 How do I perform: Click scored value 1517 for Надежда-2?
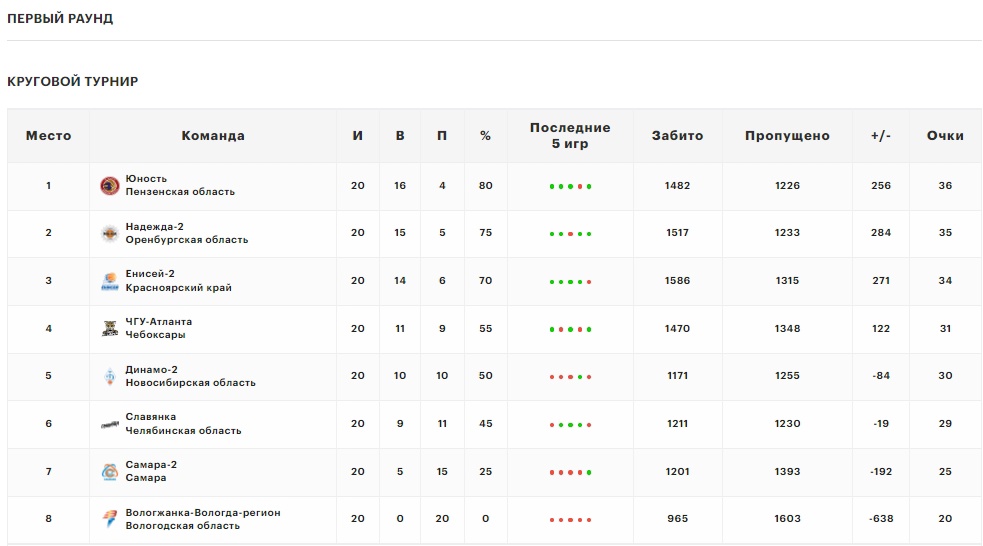pyautogui.click(x=678, y=233)
